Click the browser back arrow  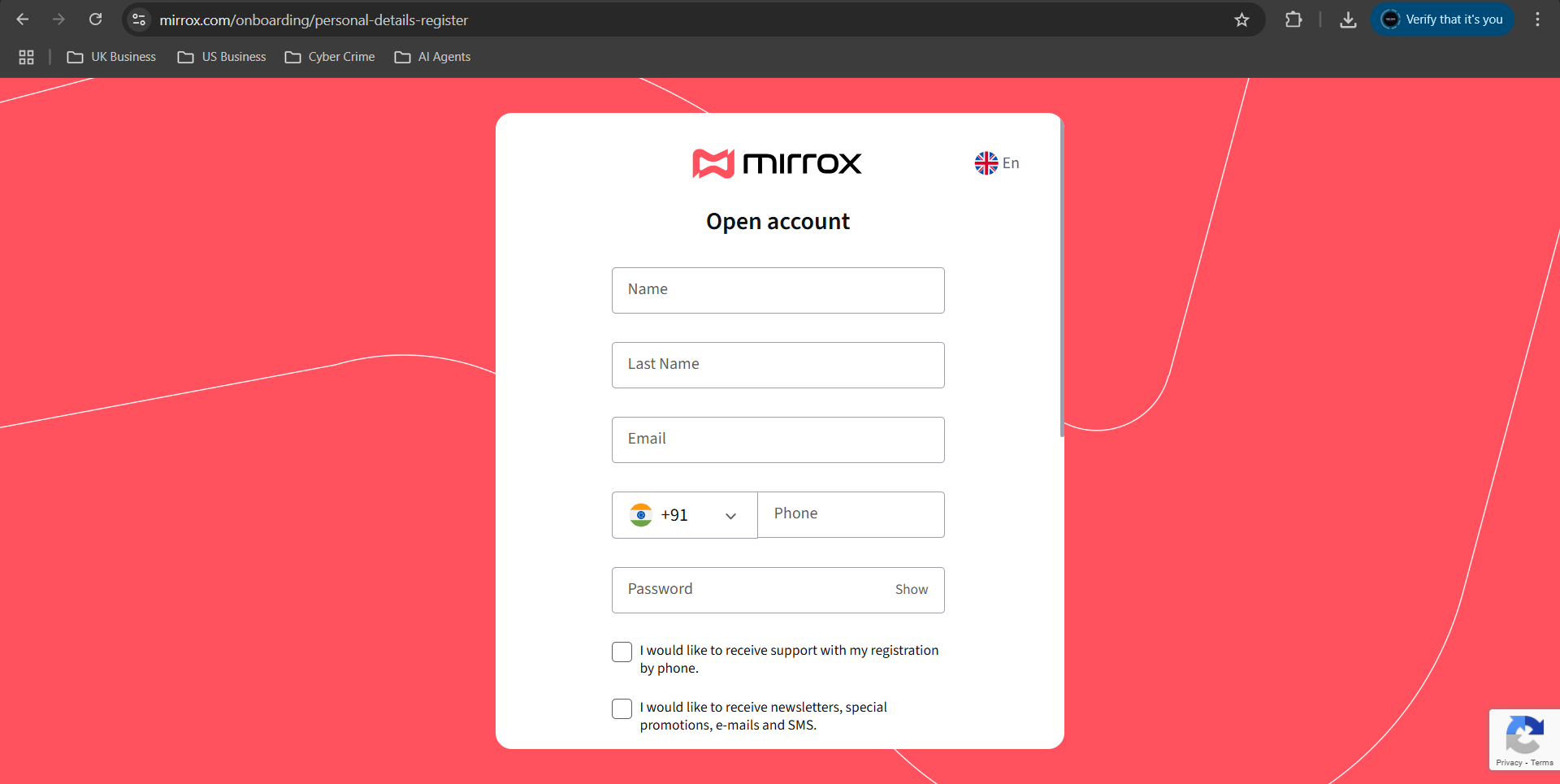(x=22, y=19)
